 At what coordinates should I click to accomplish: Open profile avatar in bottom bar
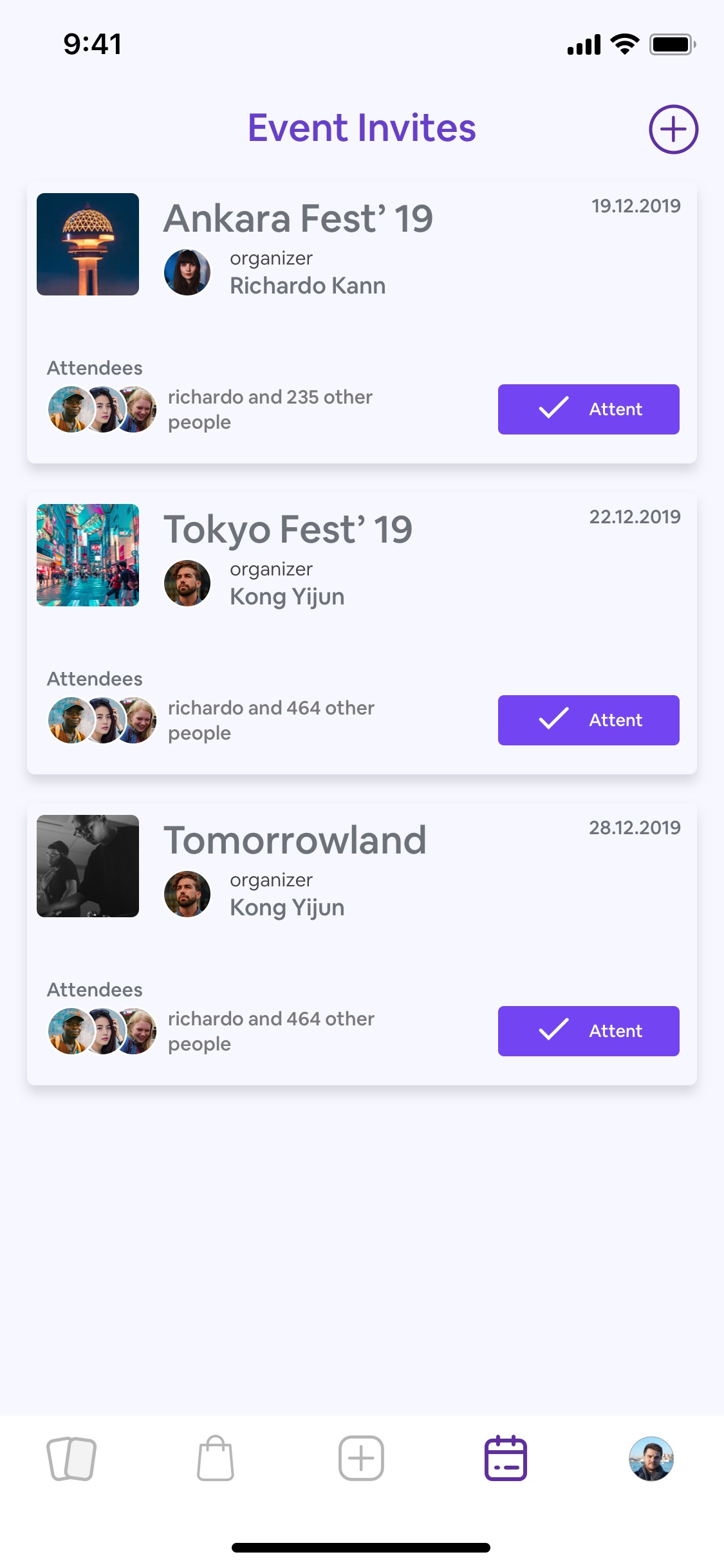coord(651,1459)
